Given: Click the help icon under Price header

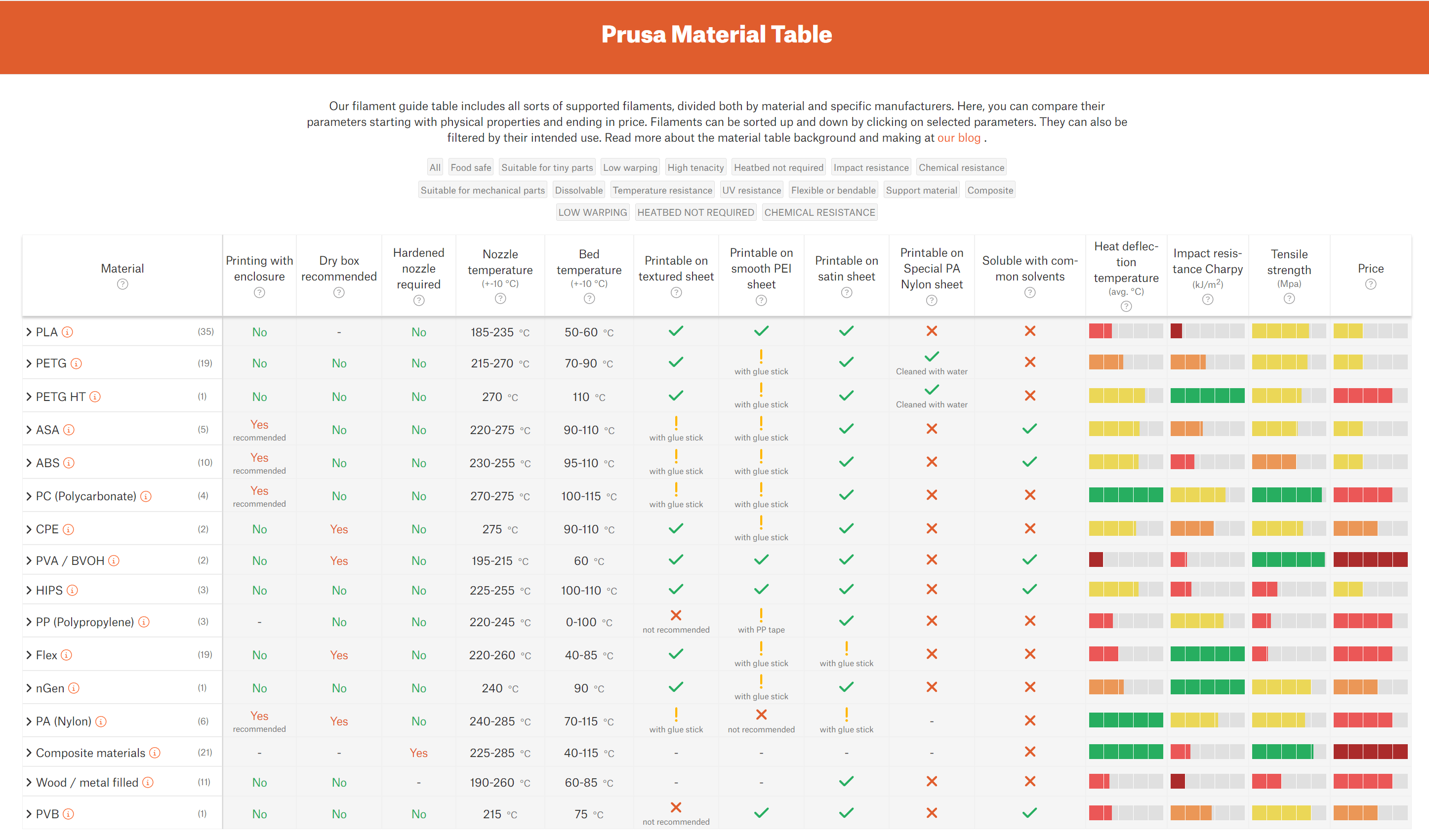Looking at the screenshot, I should pos(1370,284).
